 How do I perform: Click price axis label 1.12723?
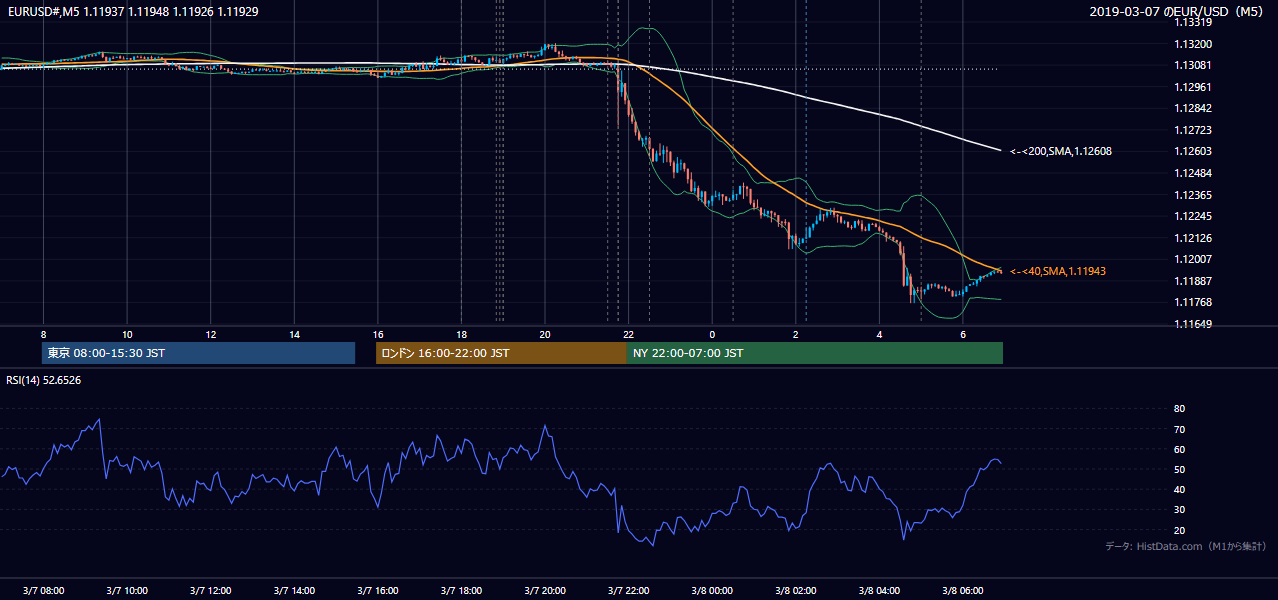click(1194, 130)
